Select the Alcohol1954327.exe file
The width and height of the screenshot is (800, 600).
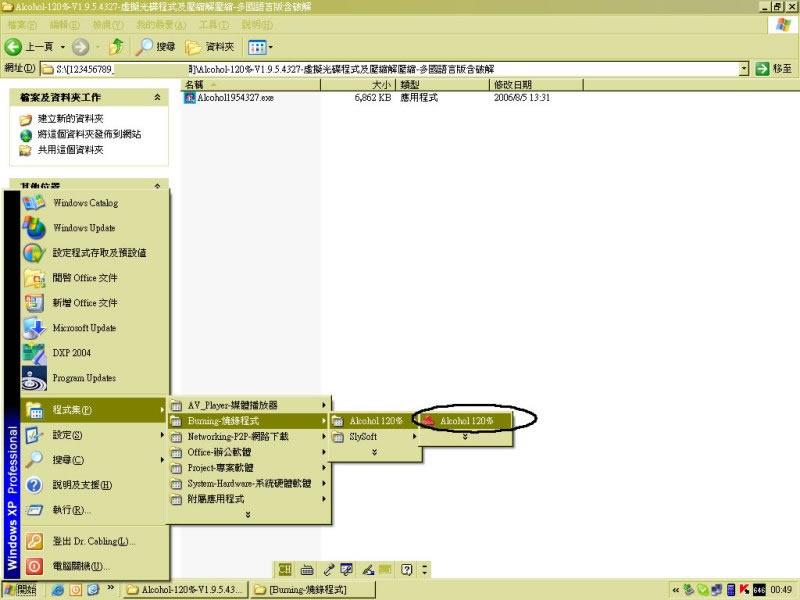pos(229,97)
